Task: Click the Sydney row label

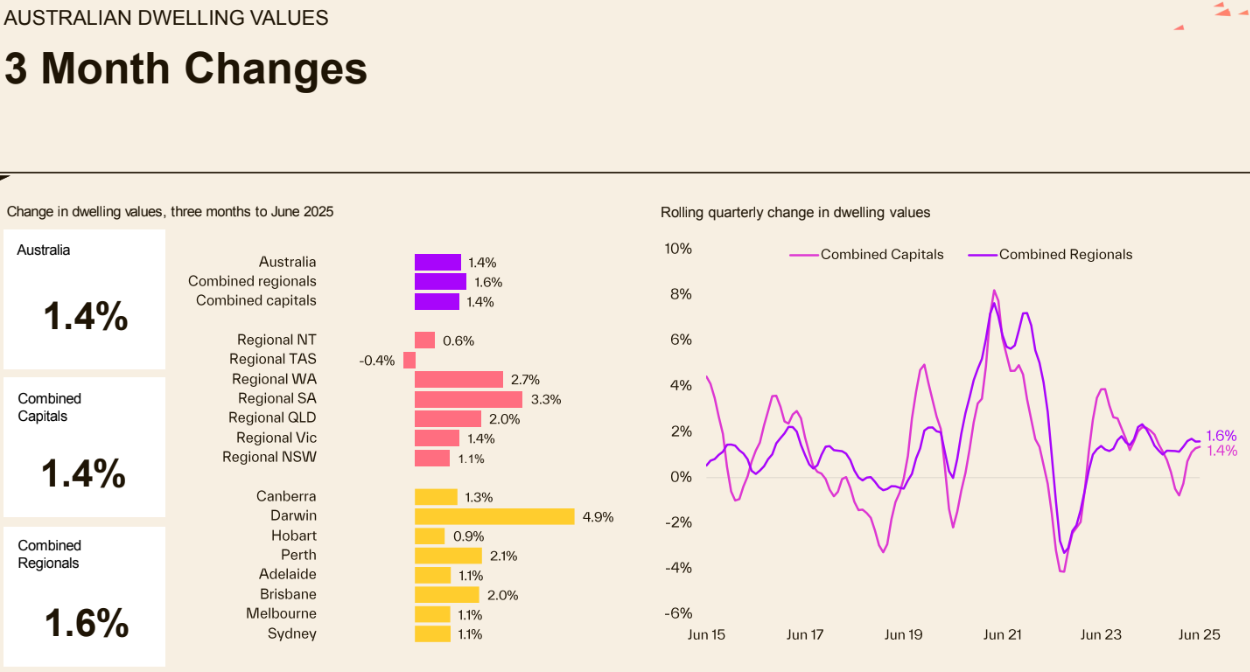Action: (x=292, y=634)
